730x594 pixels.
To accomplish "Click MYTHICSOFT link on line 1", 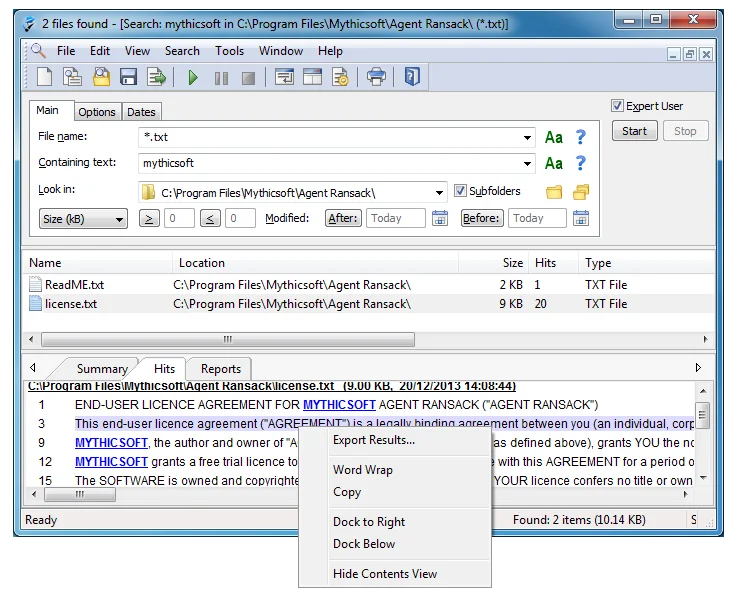I will 339,405.
